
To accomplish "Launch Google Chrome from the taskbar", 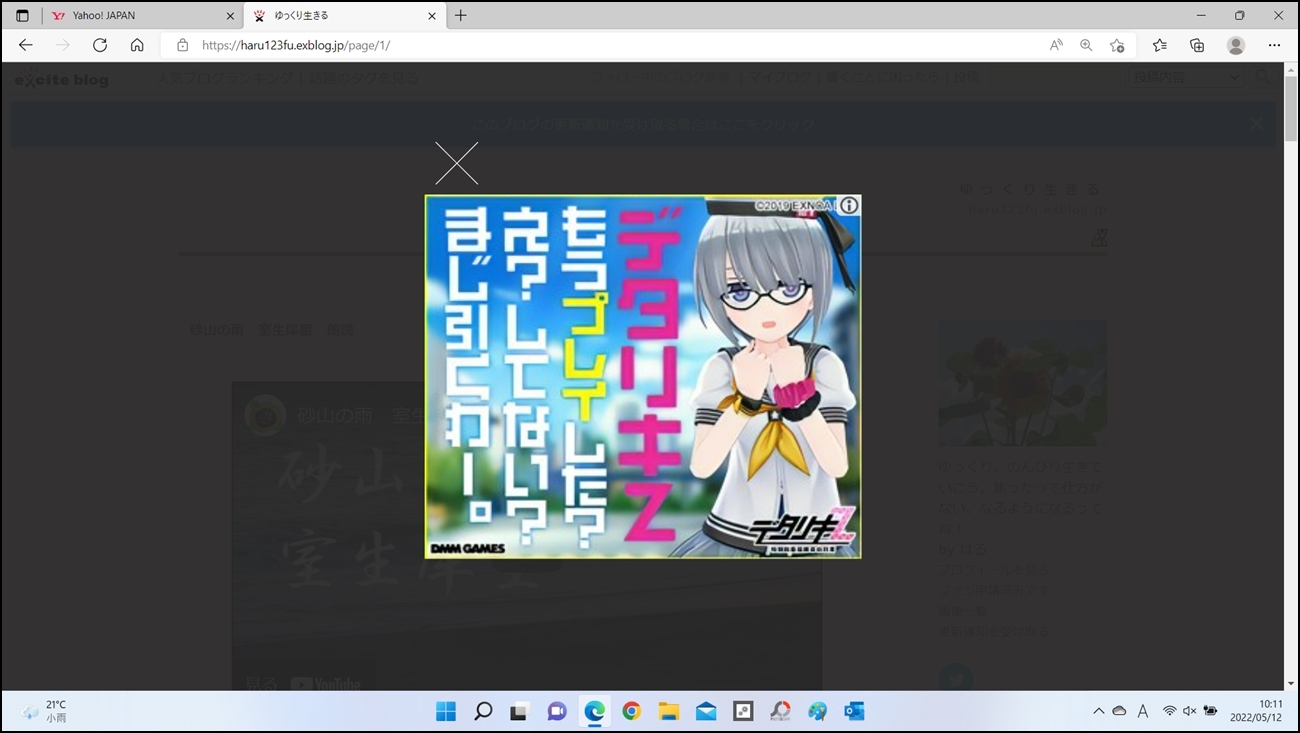I will (x=631, y=711).
